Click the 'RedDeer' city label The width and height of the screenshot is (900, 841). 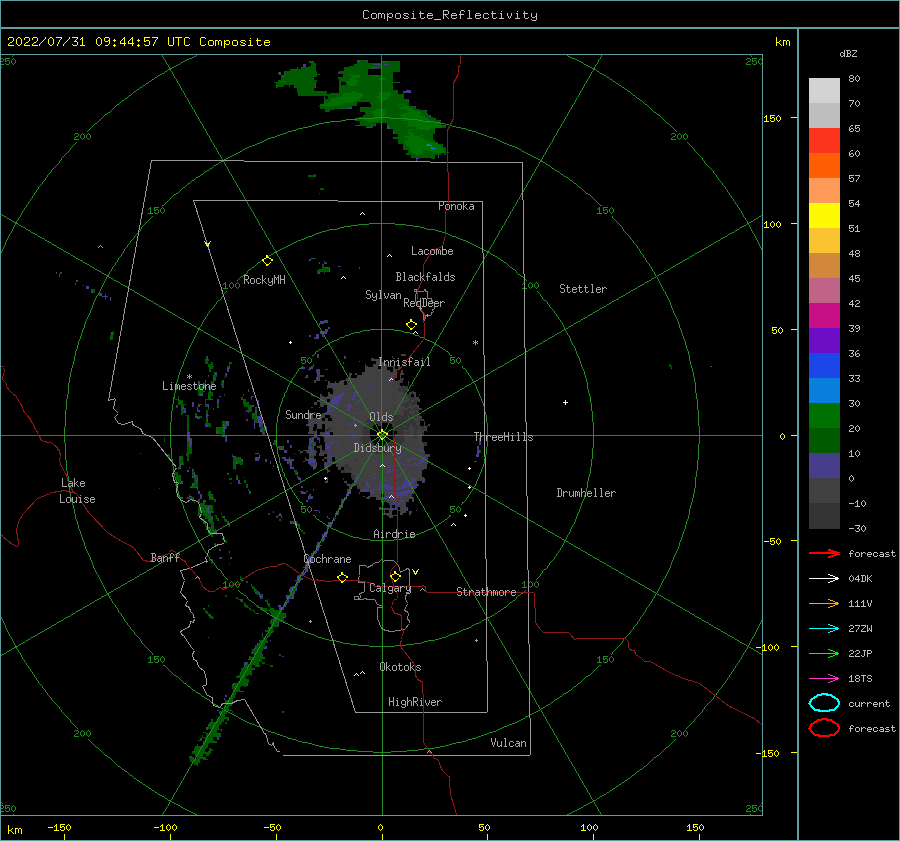pyautogui.click(x=424, y=303)
